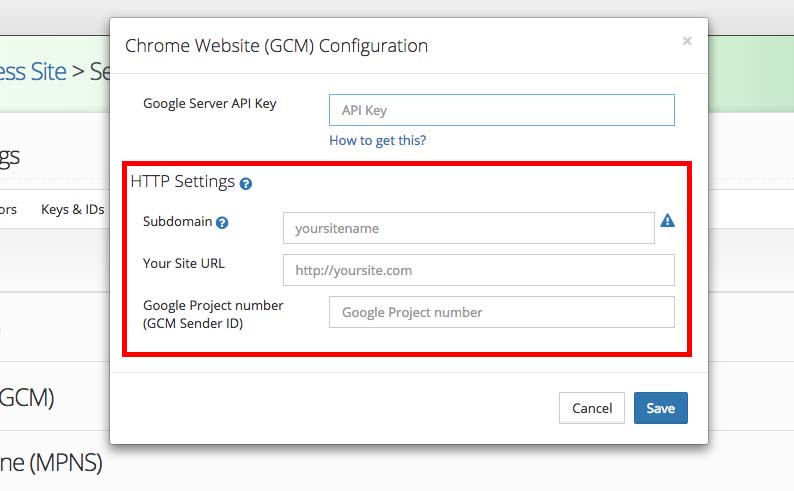Click the Subdomain help question icon

222,222
